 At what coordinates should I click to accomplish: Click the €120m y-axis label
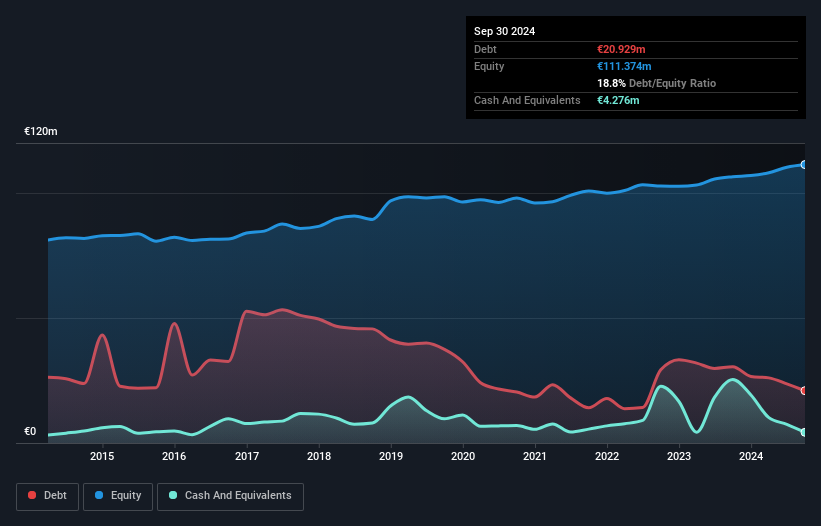coord(41,131)
